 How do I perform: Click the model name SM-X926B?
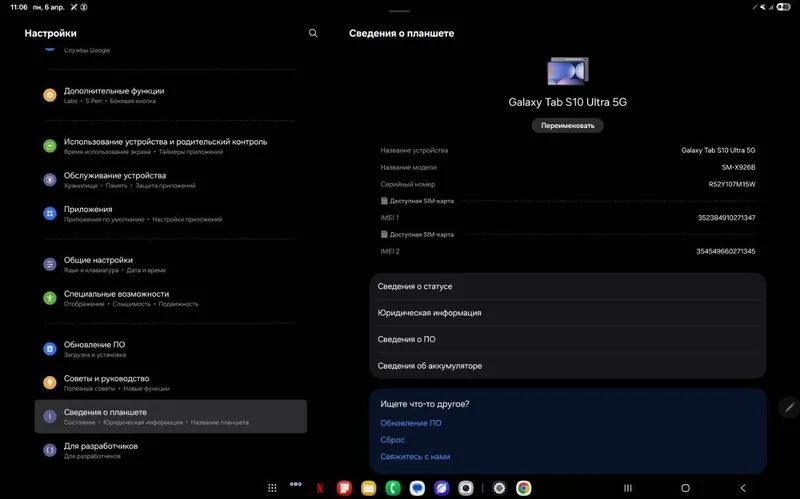click(x=738, y=167)
